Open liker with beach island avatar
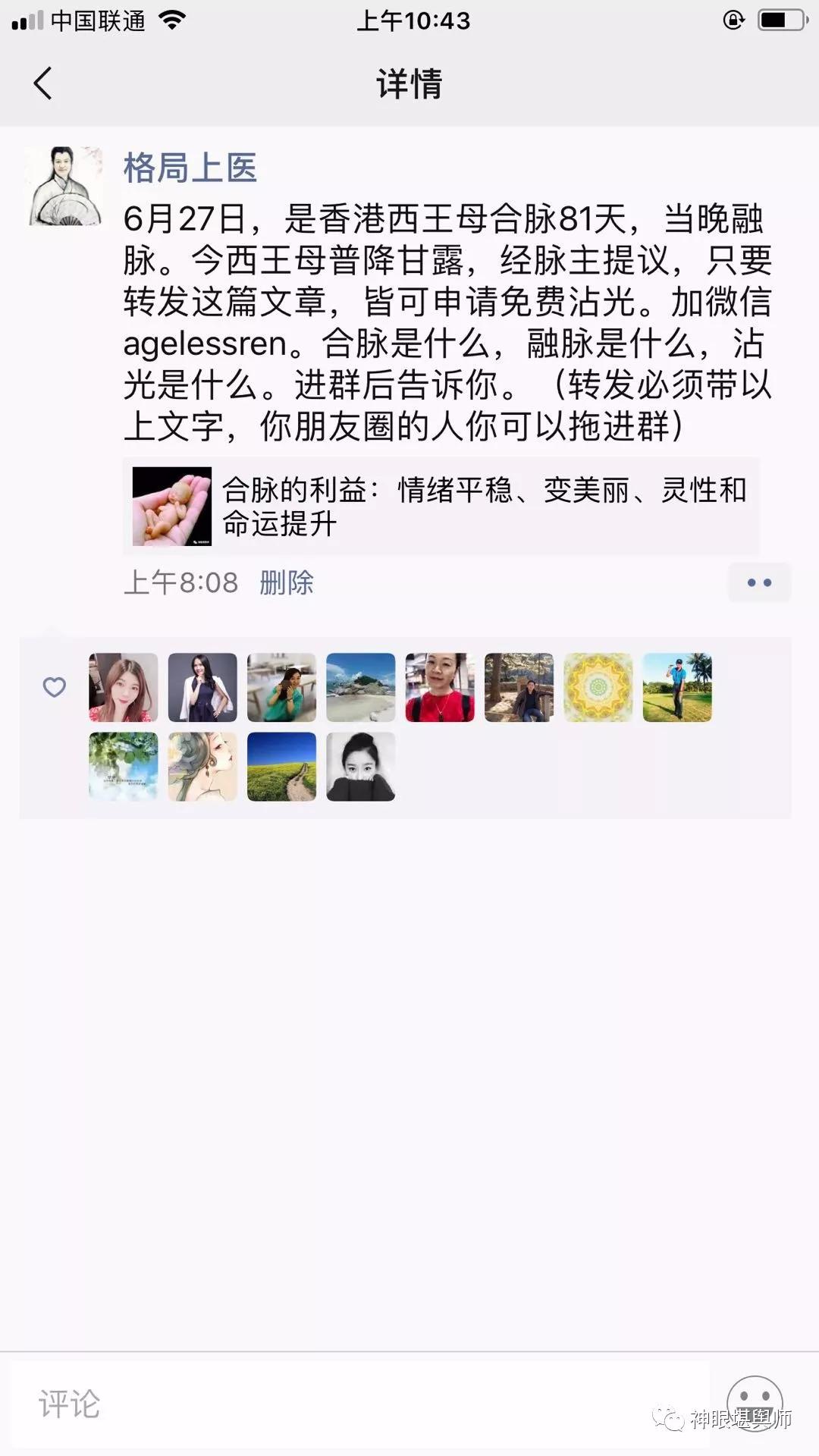 tap(361, 687)
